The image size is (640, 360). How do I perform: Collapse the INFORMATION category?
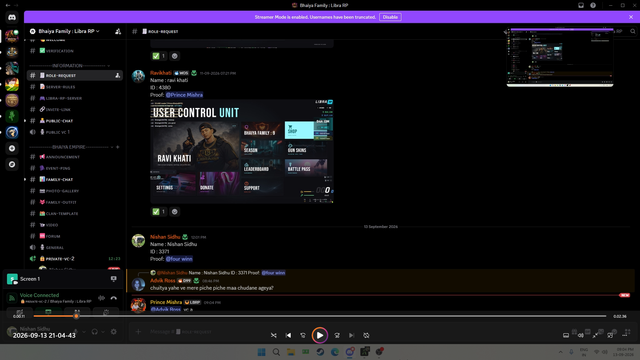click(x=69, y=66)
